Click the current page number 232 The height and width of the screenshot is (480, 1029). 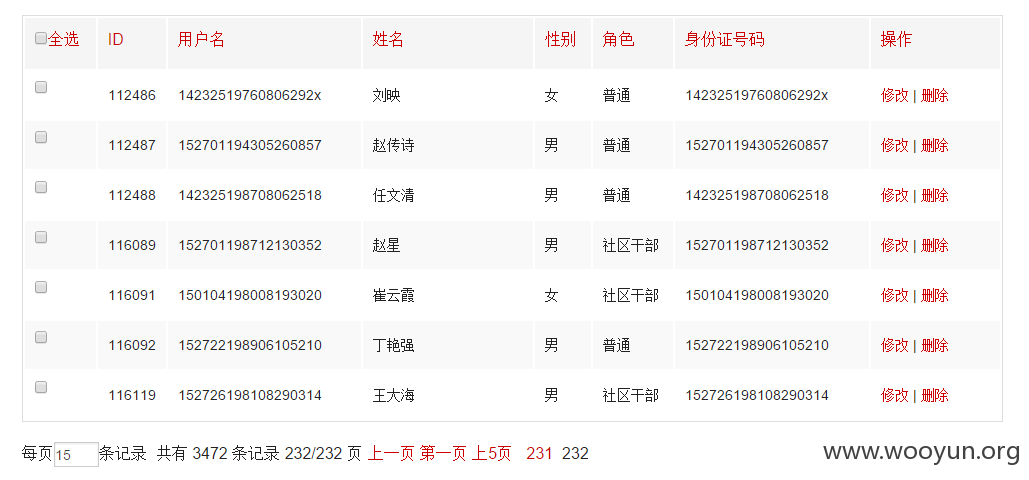575,453
